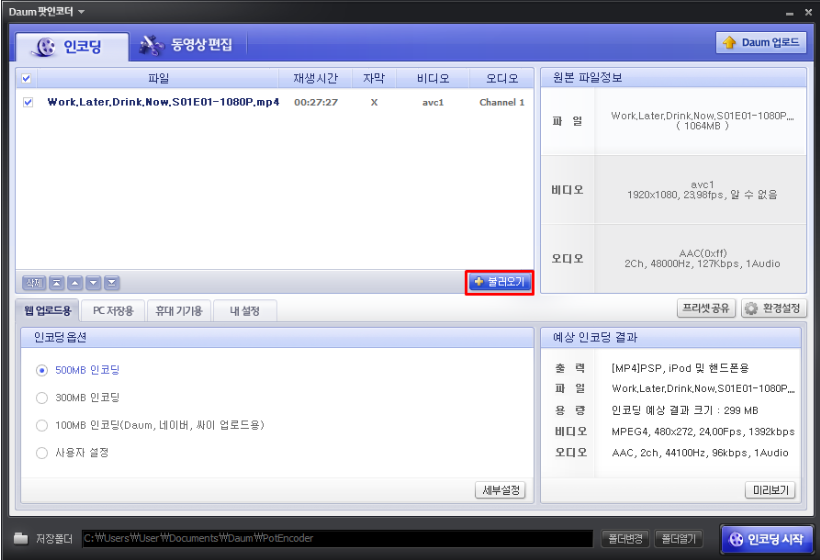Select the 휴대 기기용 tab
This screenshot has height=560, width=820.
point(179,311)
